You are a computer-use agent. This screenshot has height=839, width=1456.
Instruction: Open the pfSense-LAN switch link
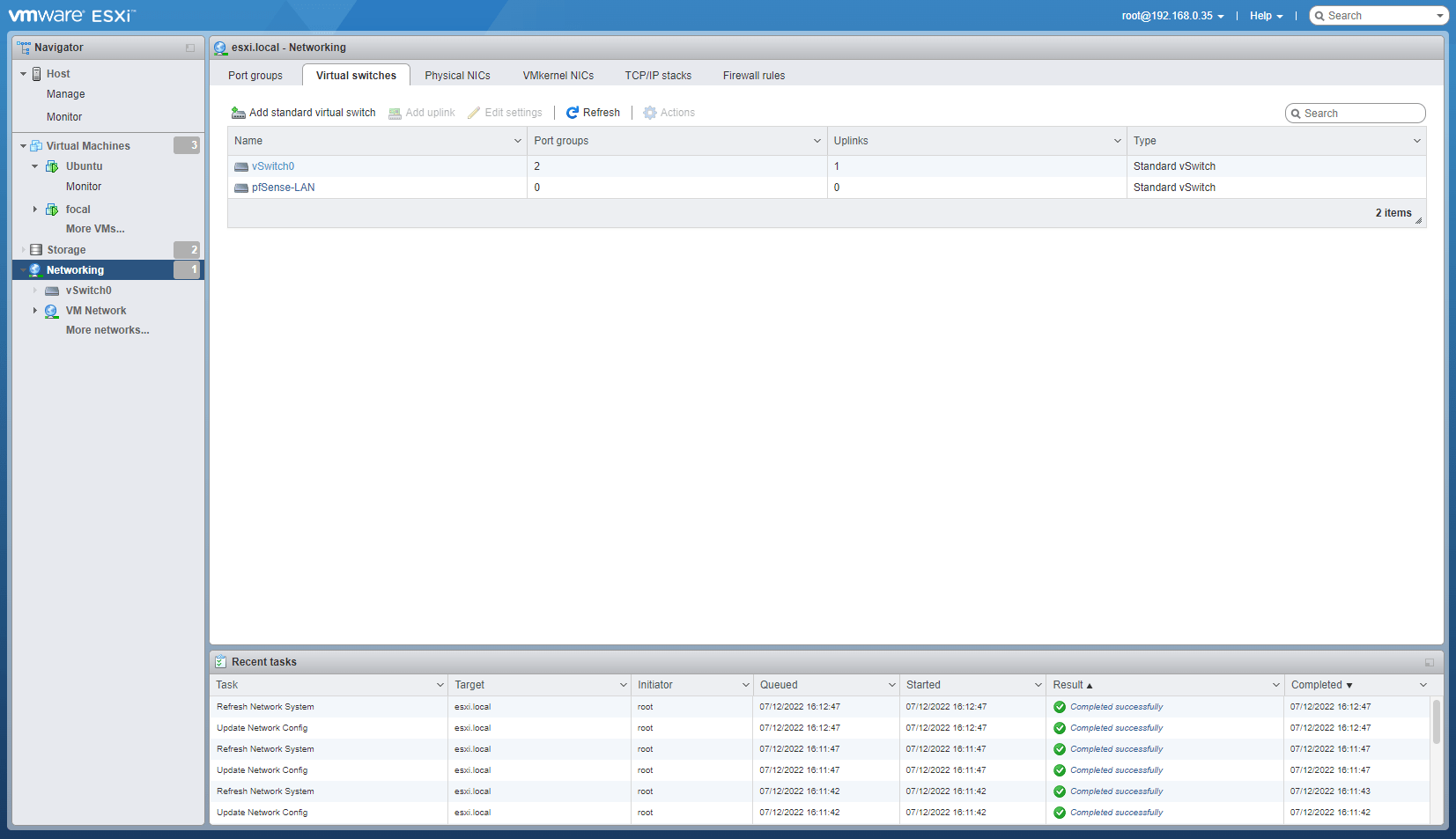pos(283,188)
